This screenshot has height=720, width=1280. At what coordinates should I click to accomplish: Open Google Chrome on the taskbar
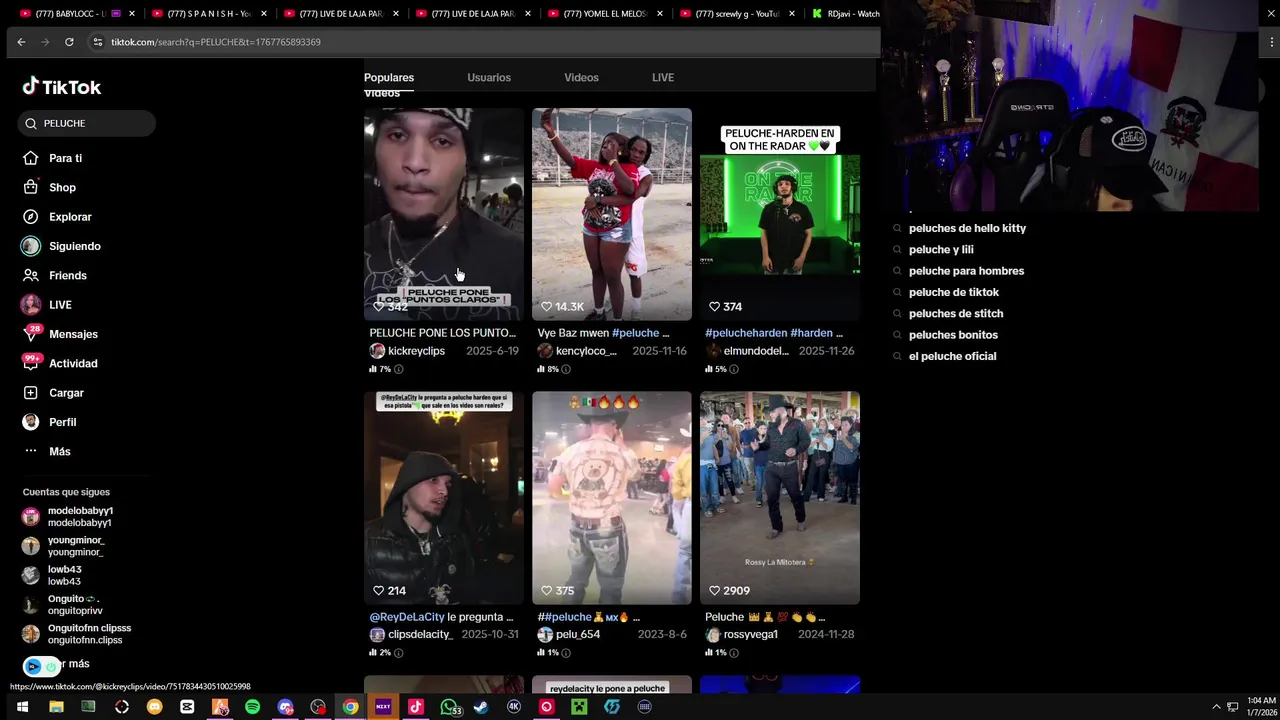pyautogui.click(x=350, y=707)
